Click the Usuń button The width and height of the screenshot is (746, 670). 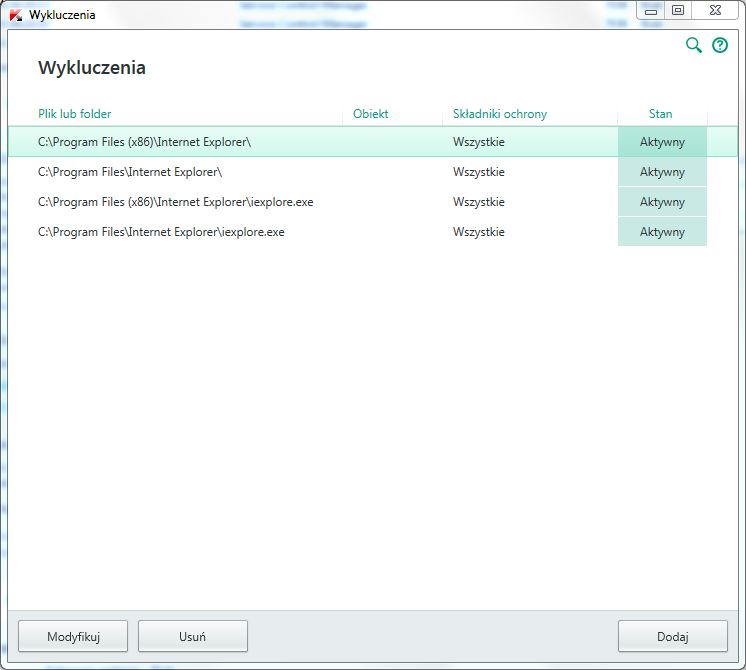193,636
